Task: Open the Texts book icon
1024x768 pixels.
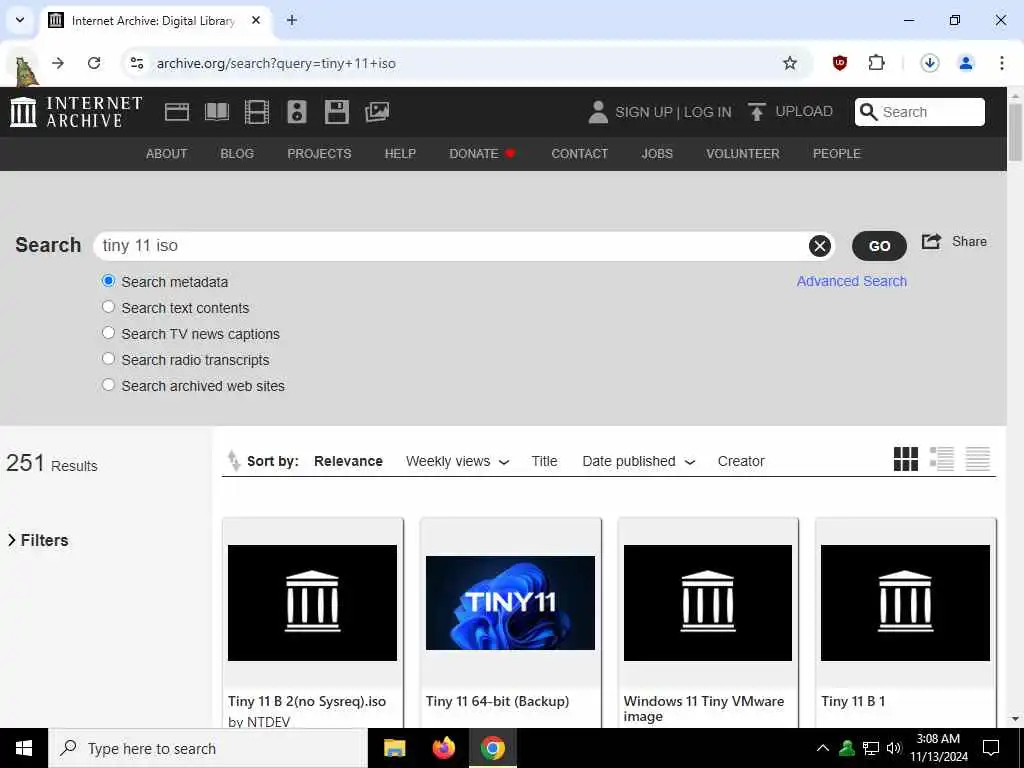Action: click(x=217, y=112)
